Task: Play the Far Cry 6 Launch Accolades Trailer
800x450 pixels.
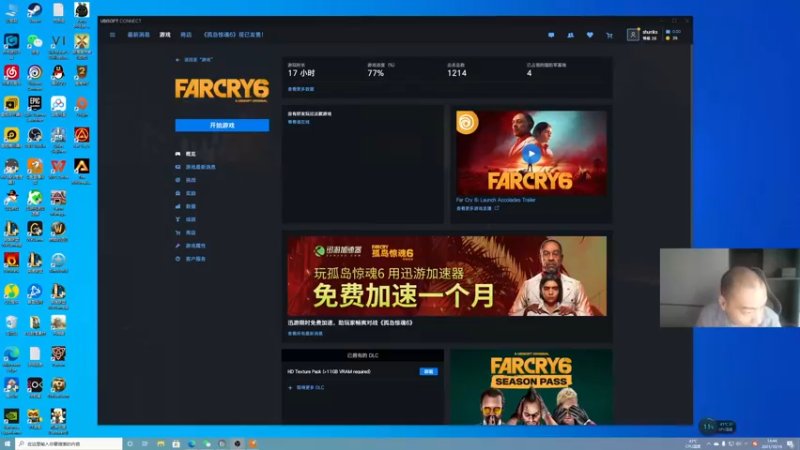Action: click(x=531, y=154)
